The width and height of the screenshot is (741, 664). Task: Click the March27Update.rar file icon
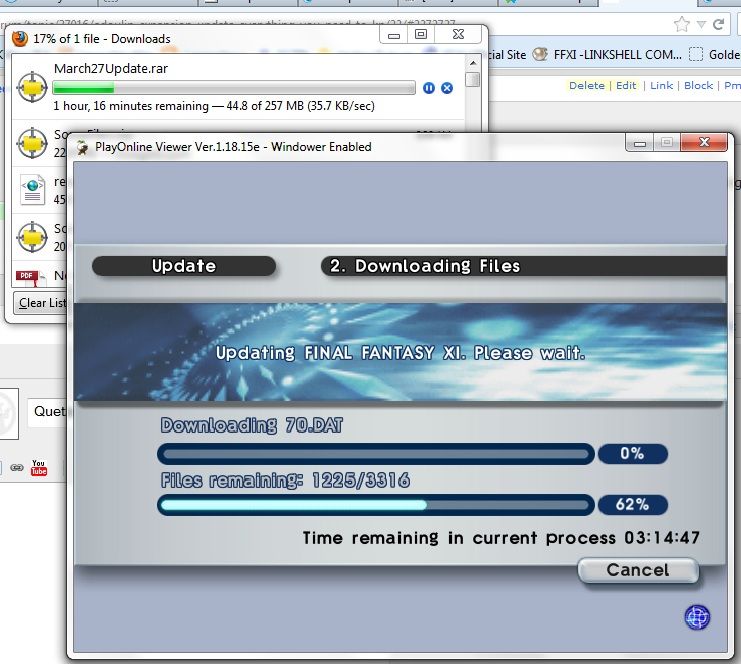coord(33,88)
